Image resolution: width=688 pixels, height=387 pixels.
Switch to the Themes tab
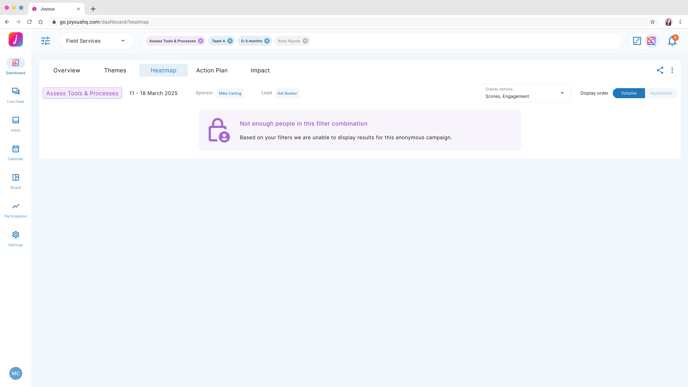(x=115, y=70)
